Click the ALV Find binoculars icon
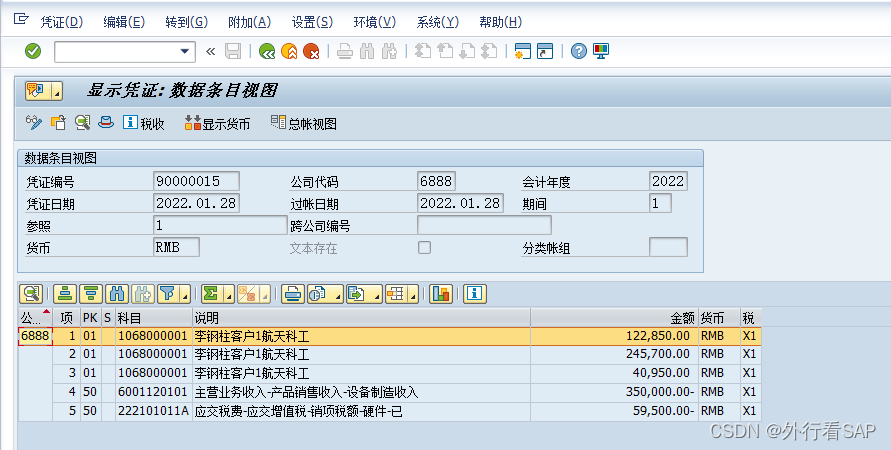 (x=116, y=294)
